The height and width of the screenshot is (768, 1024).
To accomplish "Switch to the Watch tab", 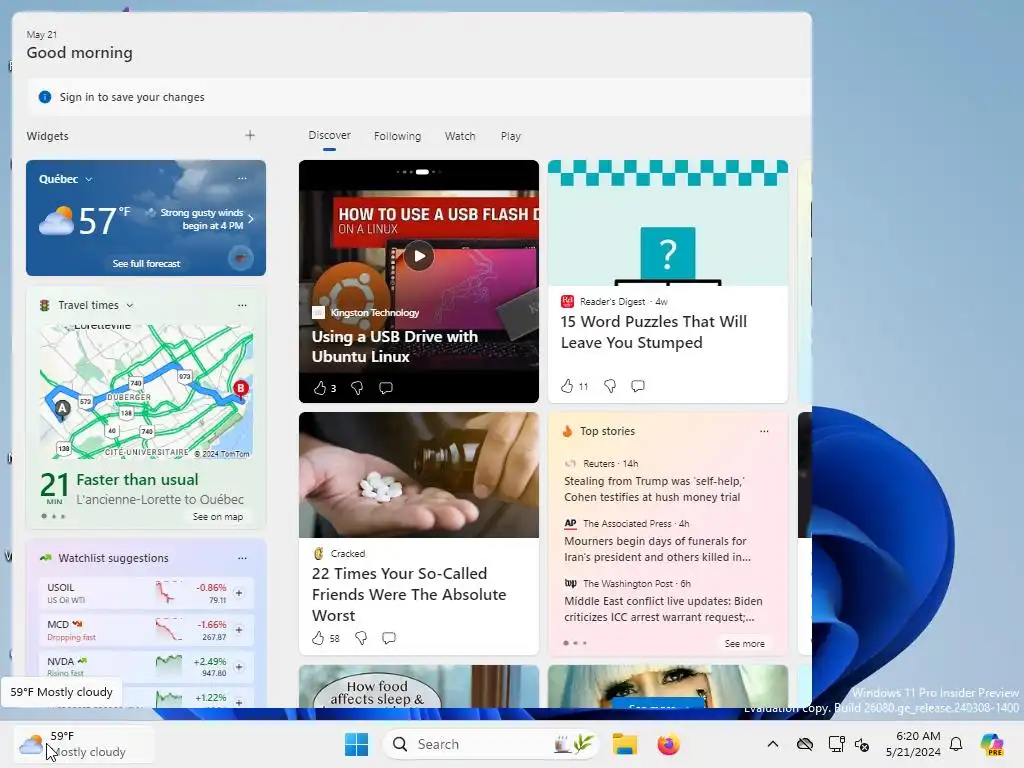I will coord(460,136).
